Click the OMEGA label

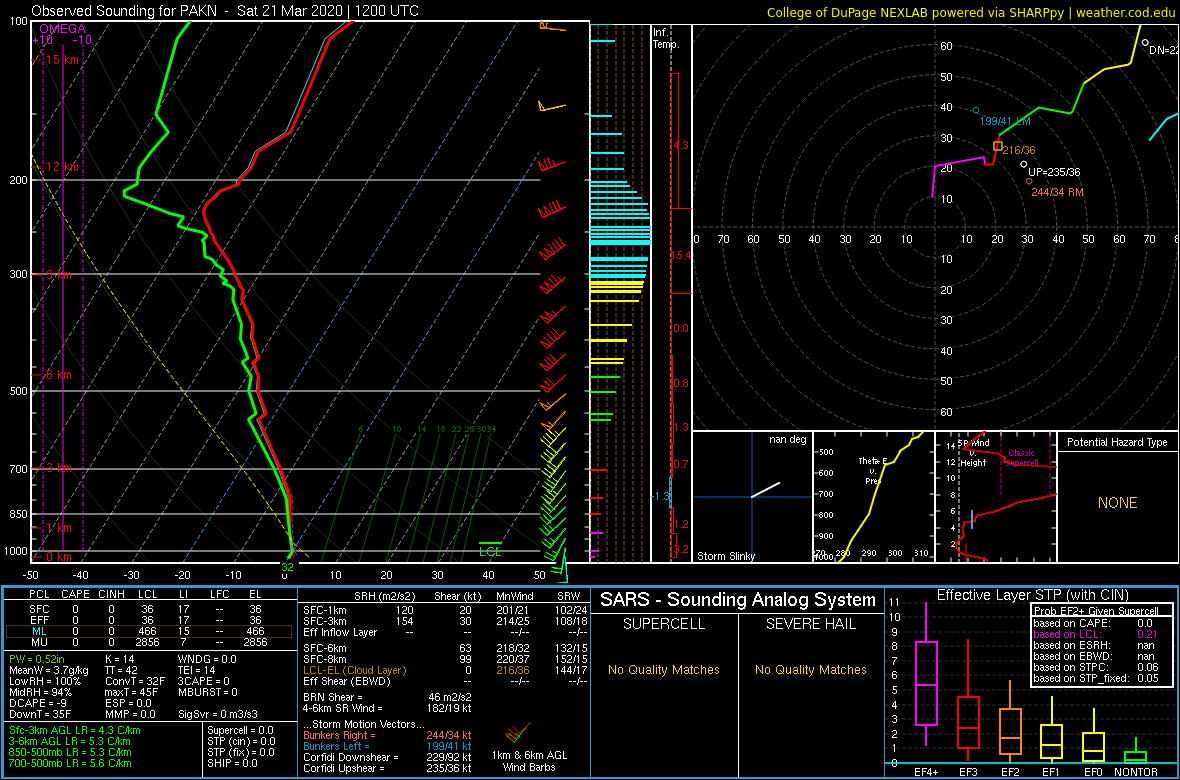(x=62, y=29)
